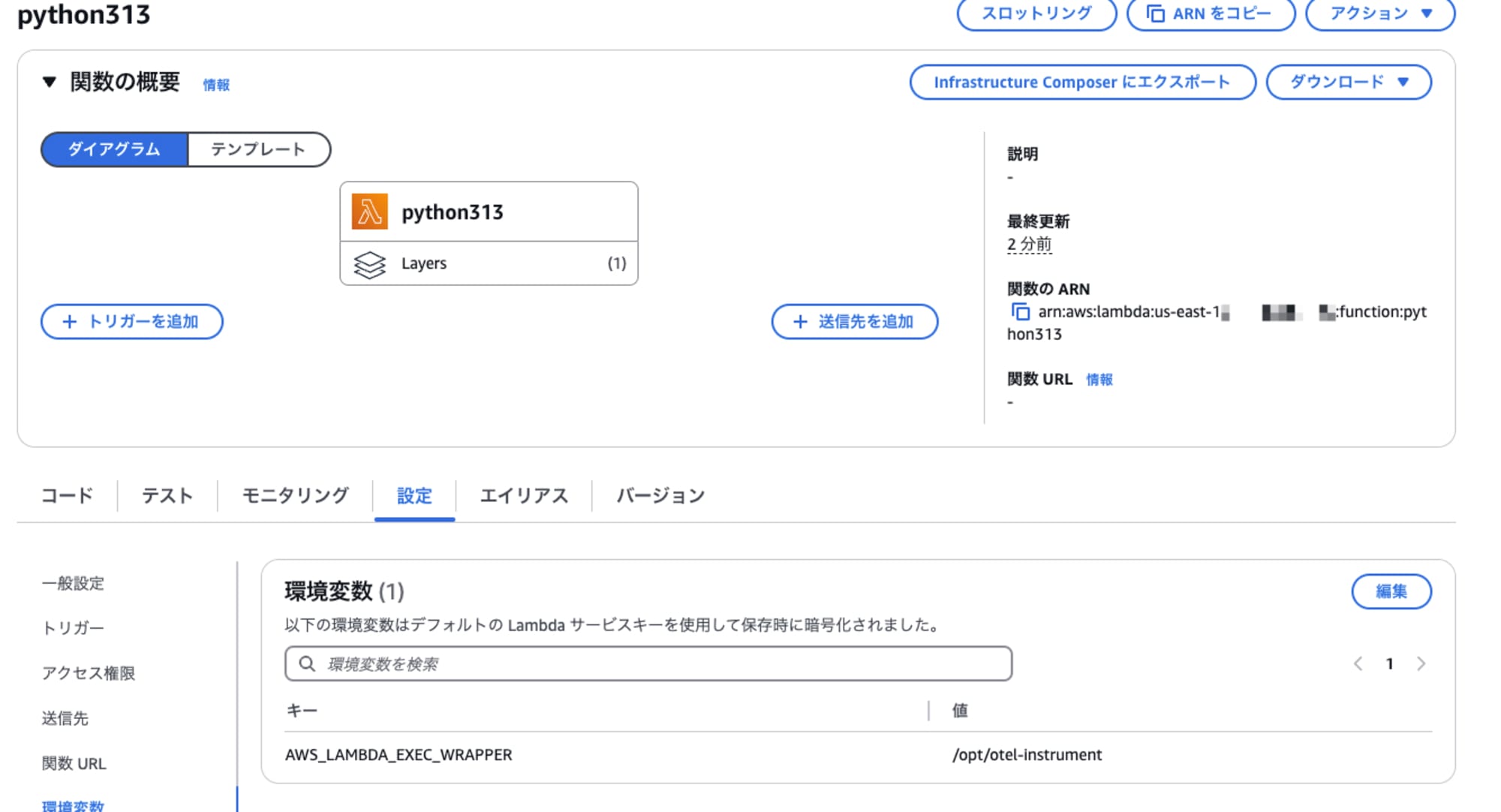Screen dimensions: 1501x812
Task: Collapse the 関数の概要 section
Action: tap(50, 82)
